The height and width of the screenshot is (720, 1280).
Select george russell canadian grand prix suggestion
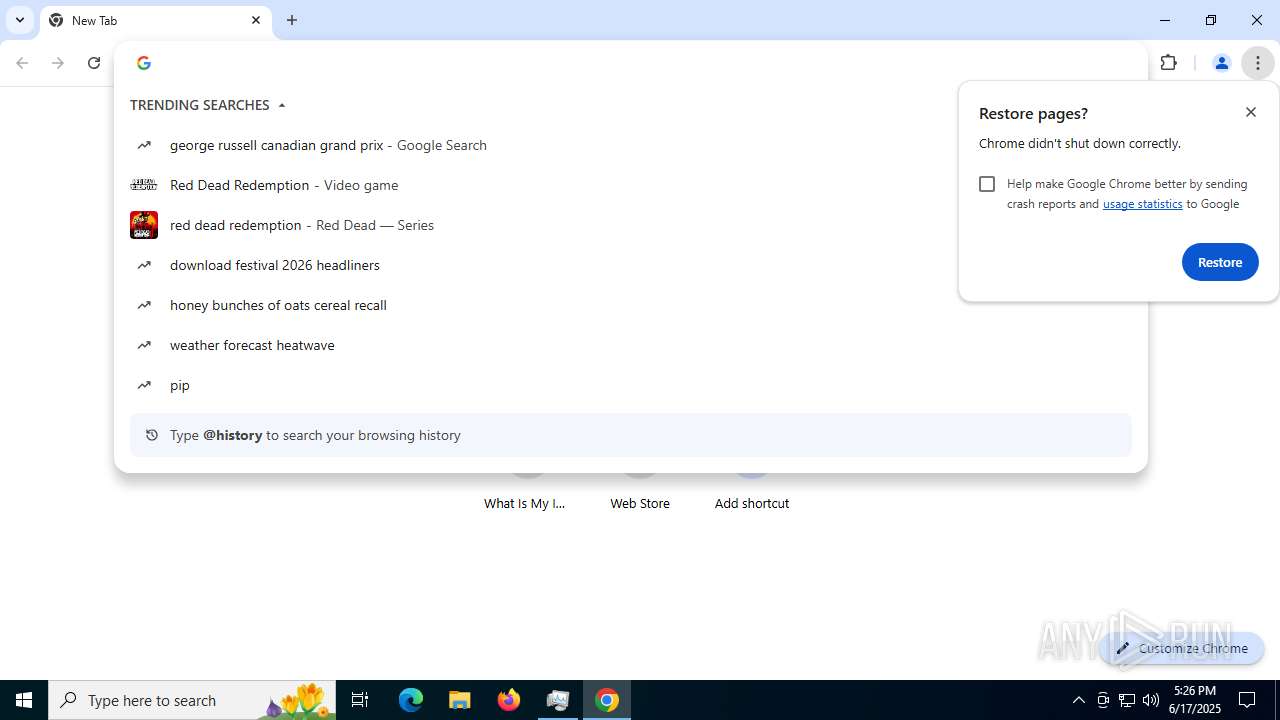coord(631,145)
